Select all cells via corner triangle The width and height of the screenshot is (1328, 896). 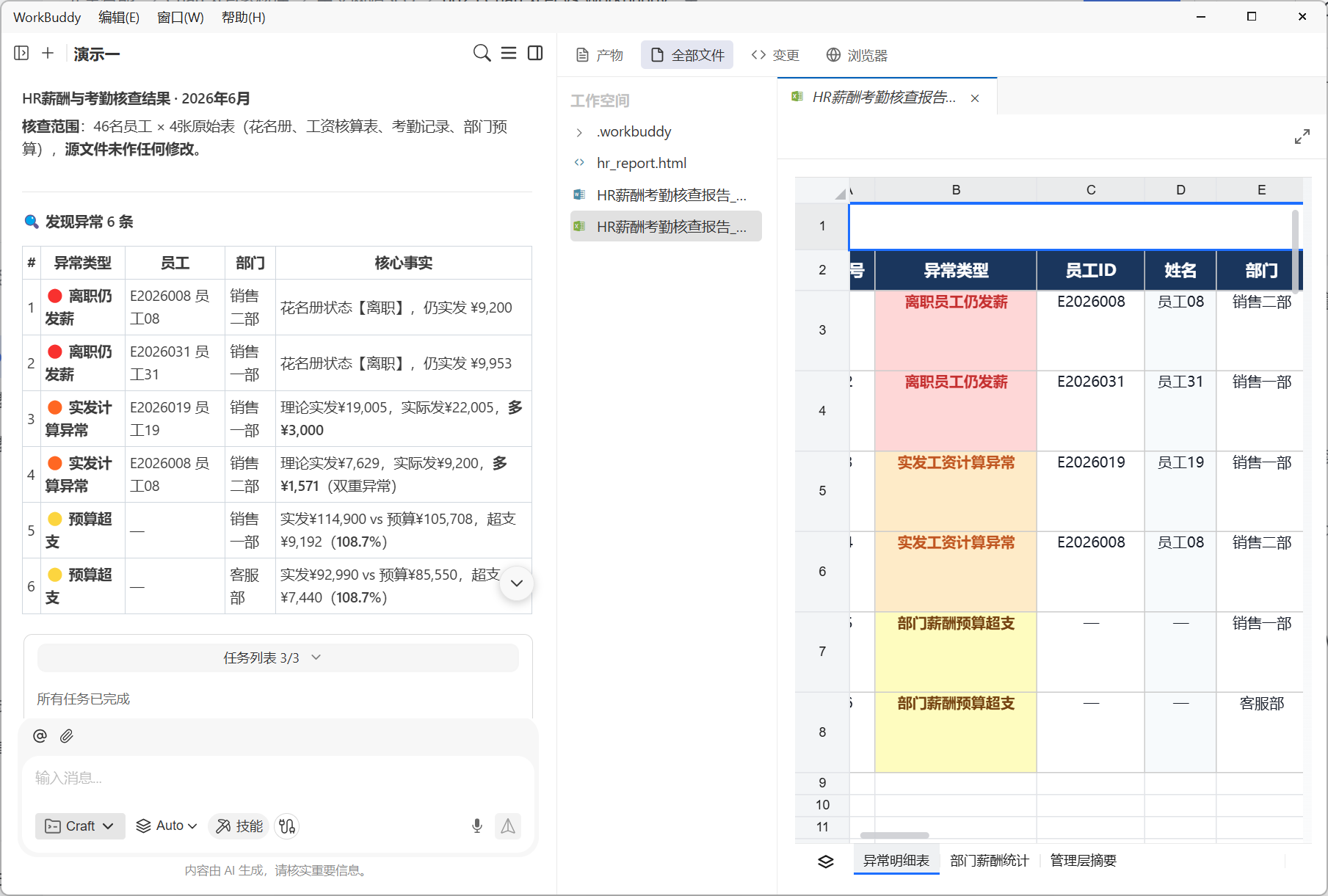tap(840, 194)
